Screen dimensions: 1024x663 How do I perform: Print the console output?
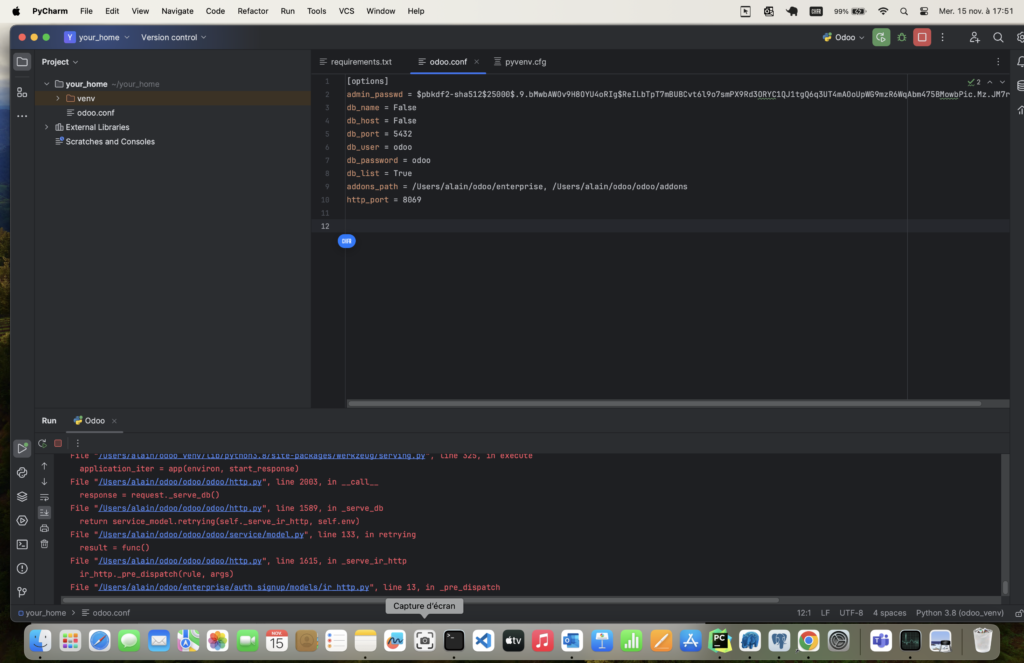click(x=44, y=528)
